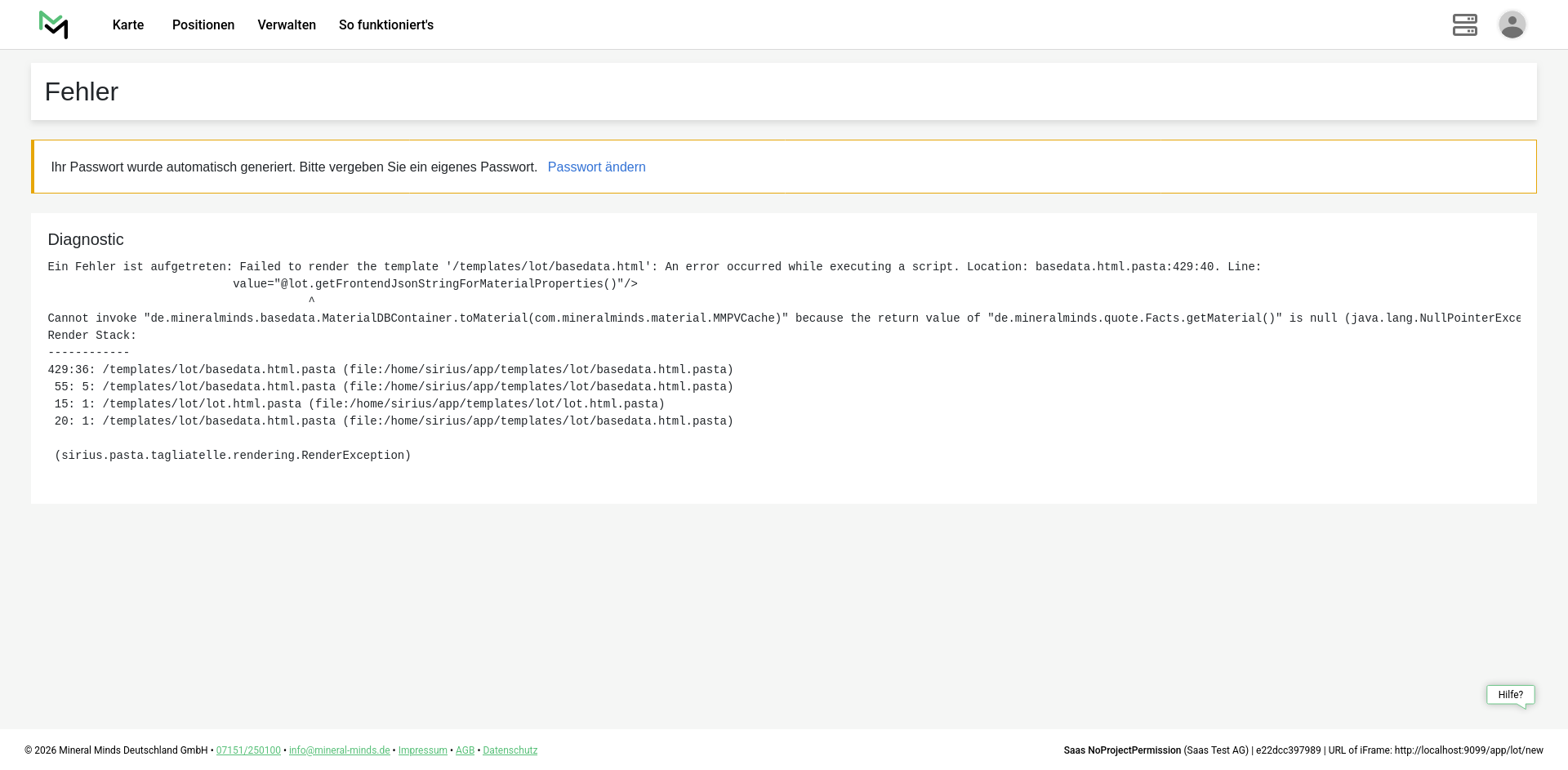Open the Karte menu item

point(128,25)
